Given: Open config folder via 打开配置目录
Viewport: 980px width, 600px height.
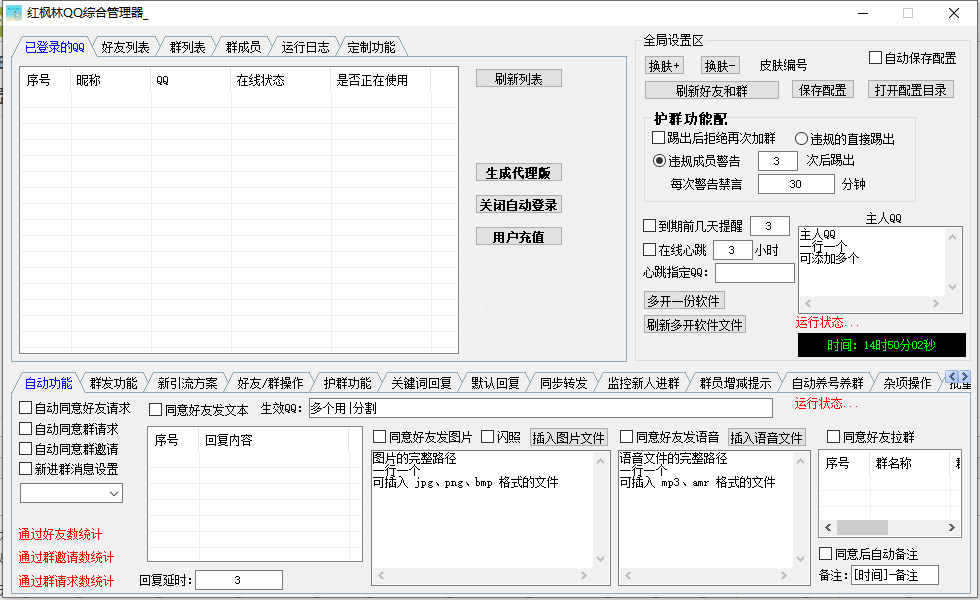Looking at the screenshot, I should [x=910, y=90].
